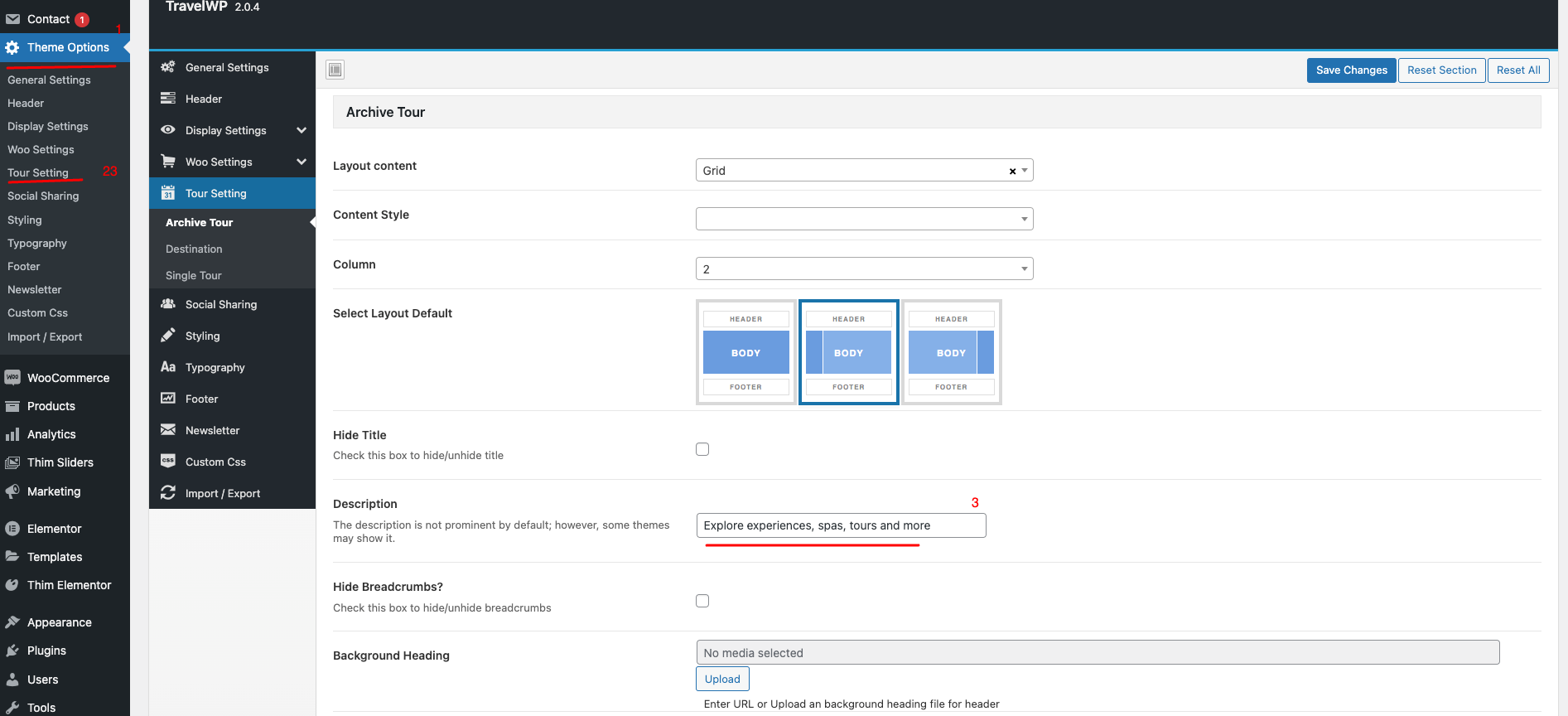The image size is (1568, 716).
Task: Open Tour Setting in WordPress sidebar
Action: click(x=38, y=172)
